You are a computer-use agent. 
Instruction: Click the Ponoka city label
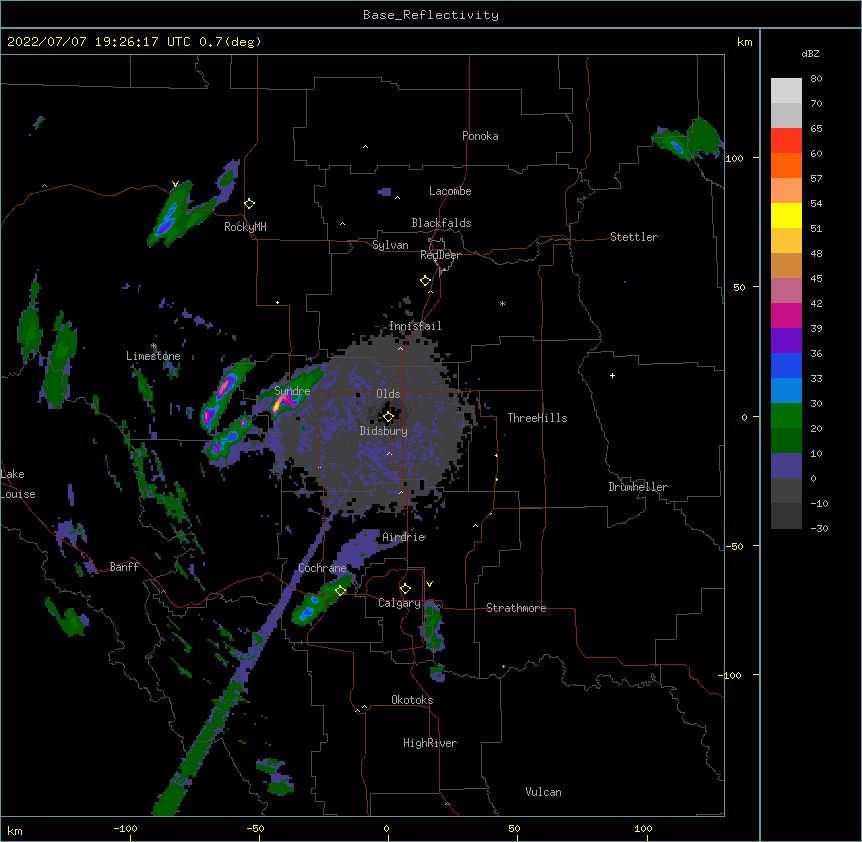(x=480, y=136)
